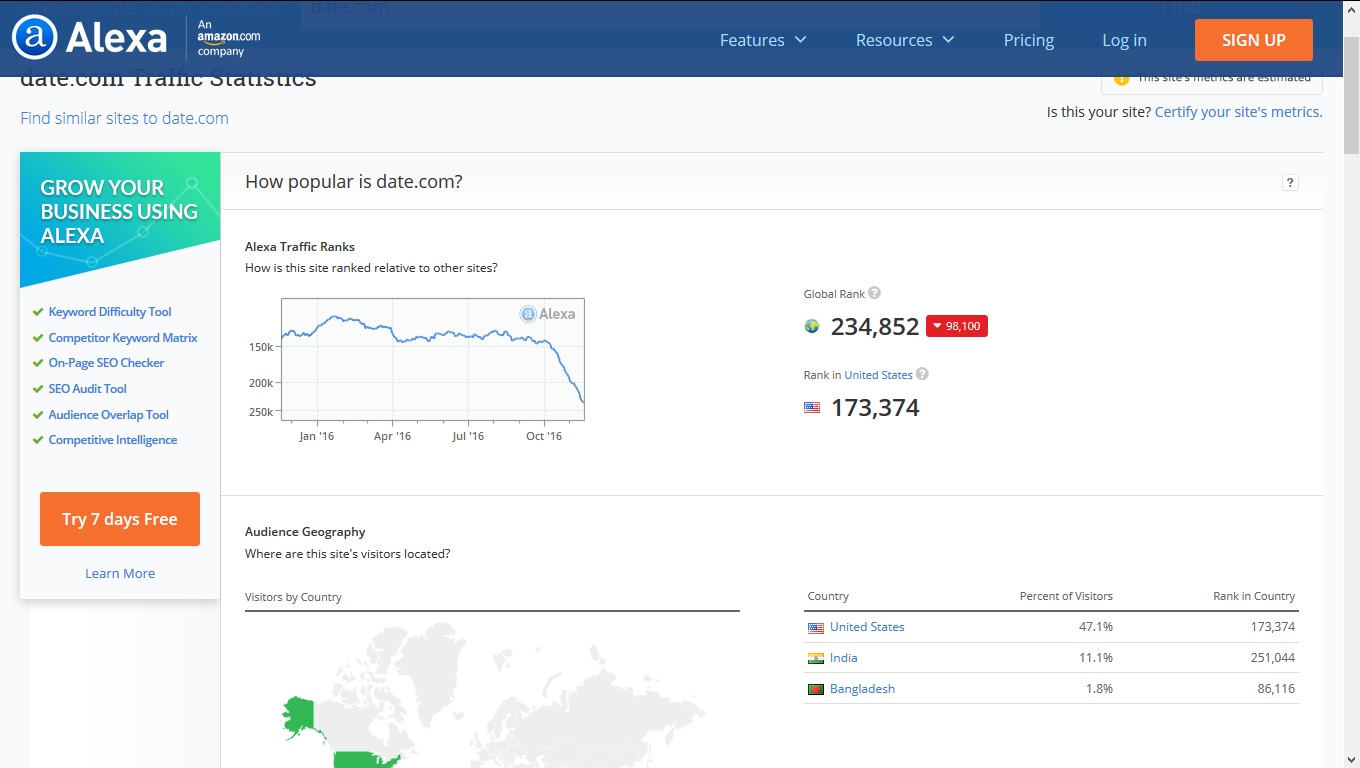Screen dimensions: 1360x768
Task: Open the Competitor Keyword Matrix link
Action: tap(123, 338)
